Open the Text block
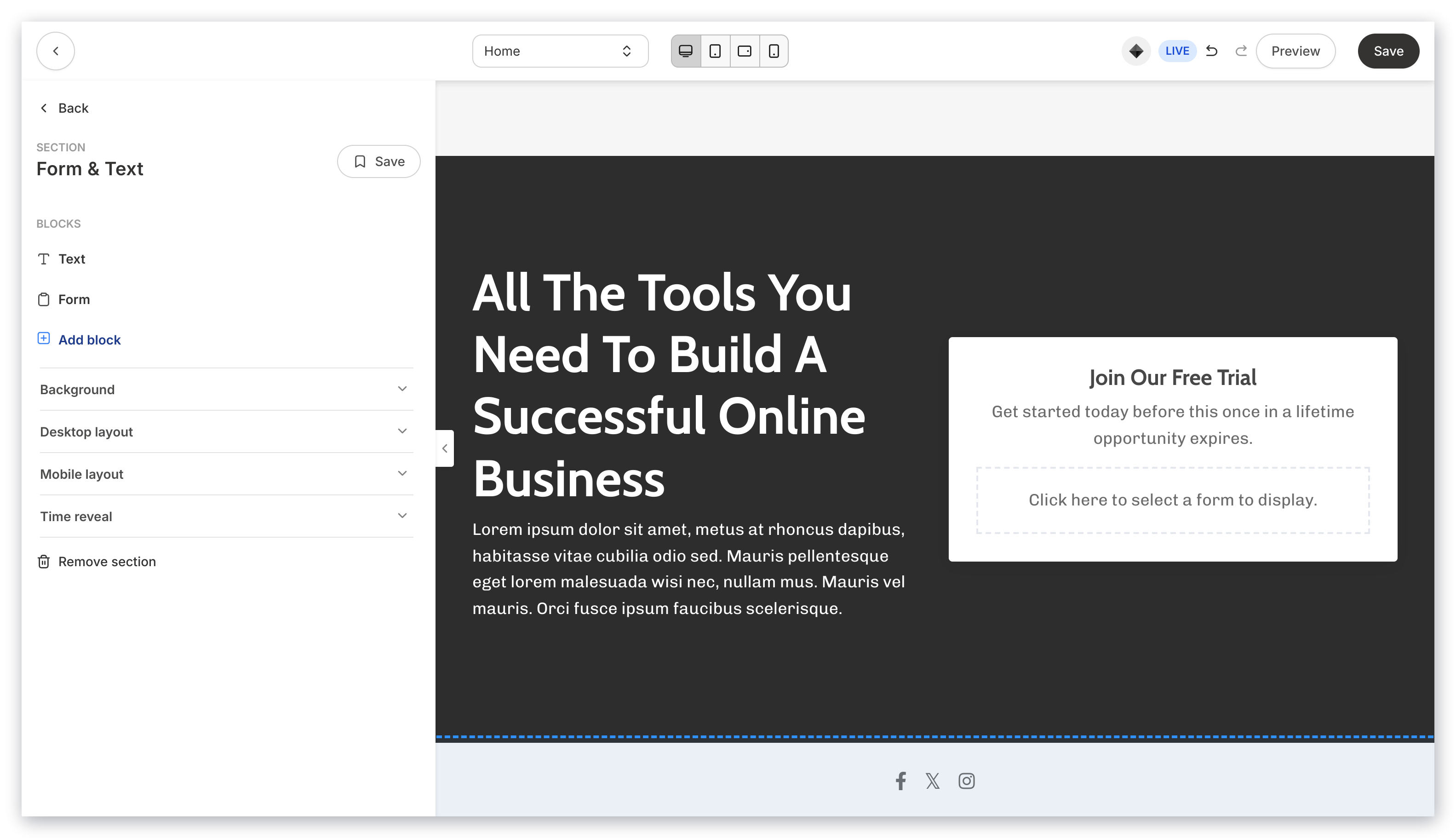This screenshot has height=838, width=1456. 61,259
